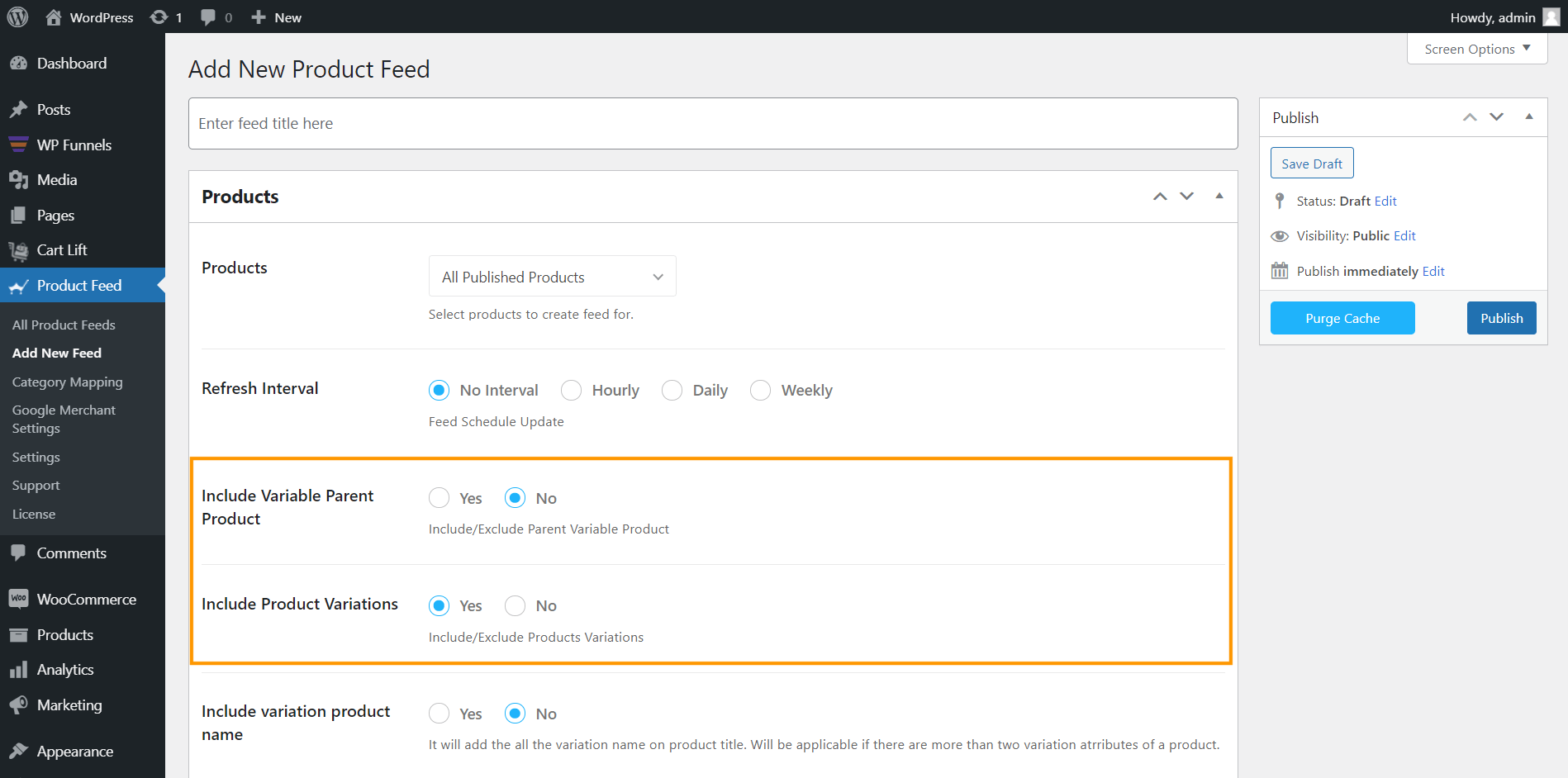Click the Analytics bar chart icon
Screen dimensions: 1568x778
click(x=19, y=670)
